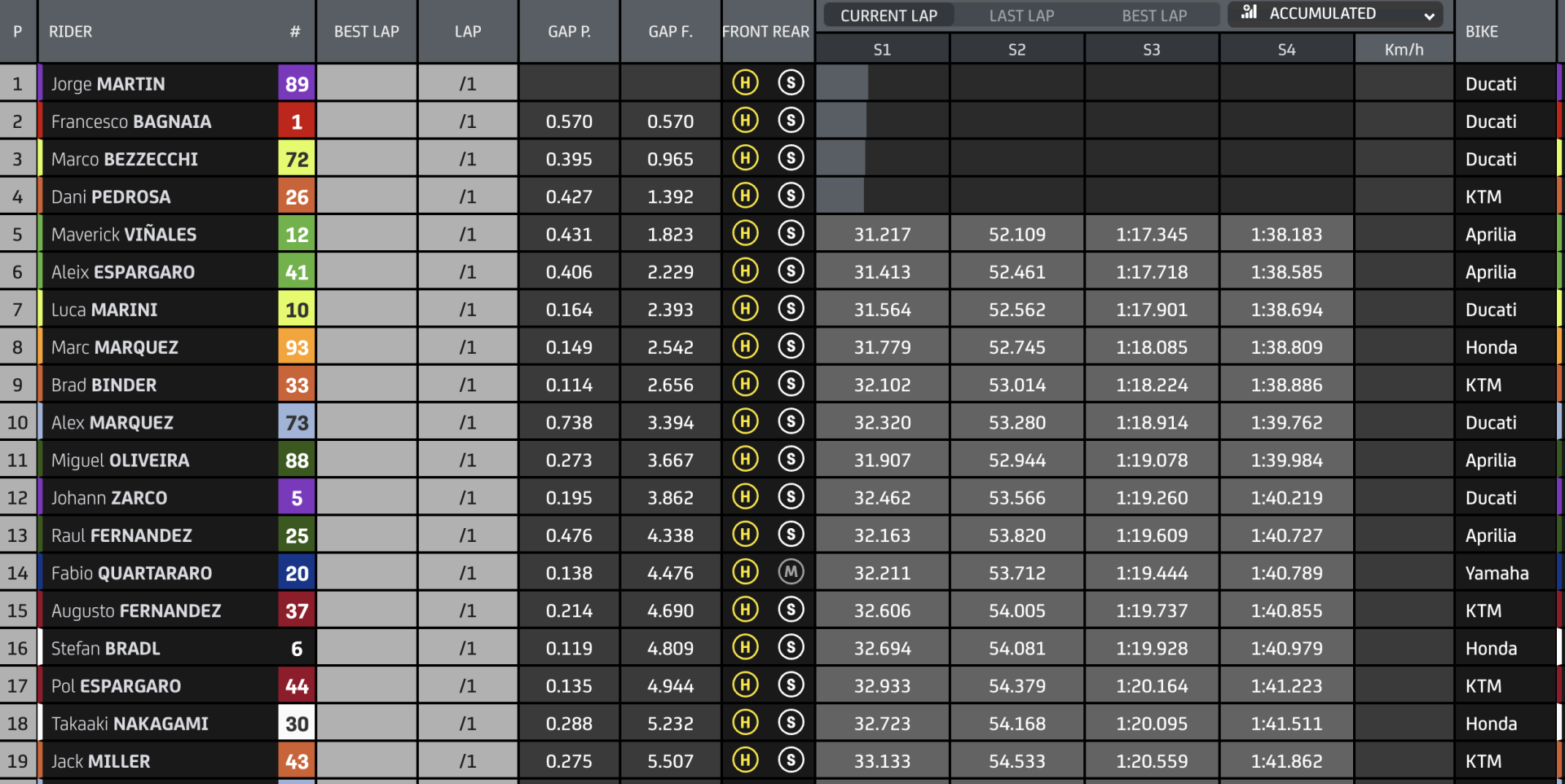Click Stefan Bradl's number 6 badge
The height and width of the screenshot is (784, 1565).
(297, 649)
